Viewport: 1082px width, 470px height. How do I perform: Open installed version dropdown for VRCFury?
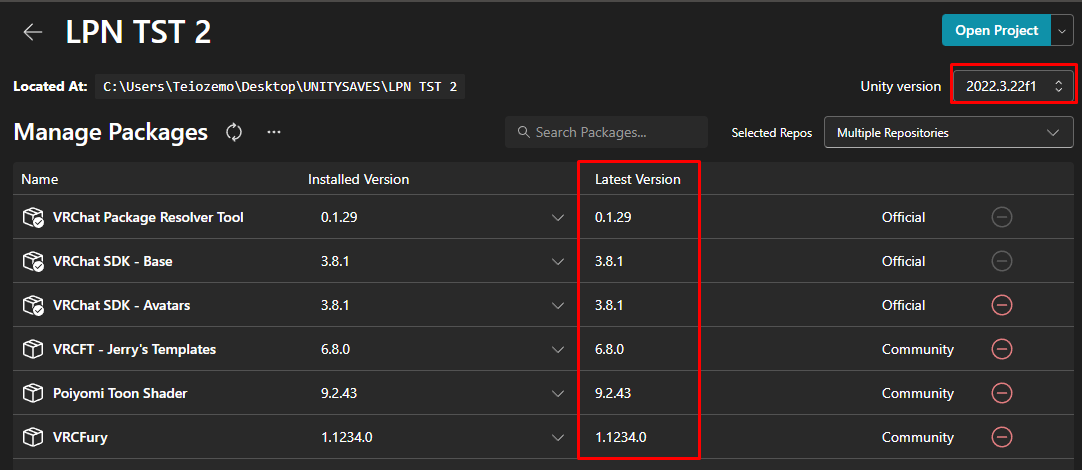point(558,438)
